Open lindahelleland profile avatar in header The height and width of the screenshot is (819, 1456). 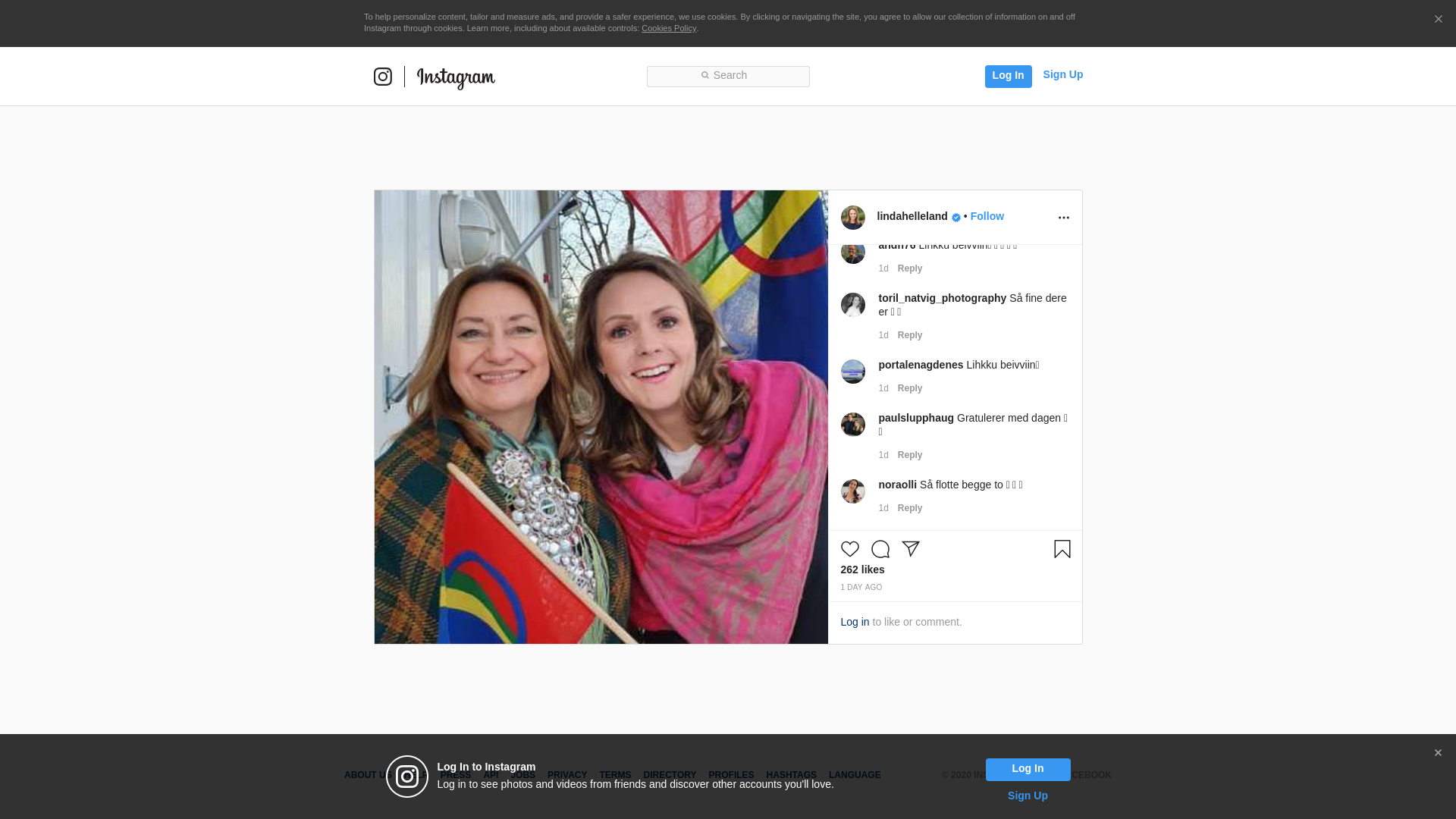852,218
